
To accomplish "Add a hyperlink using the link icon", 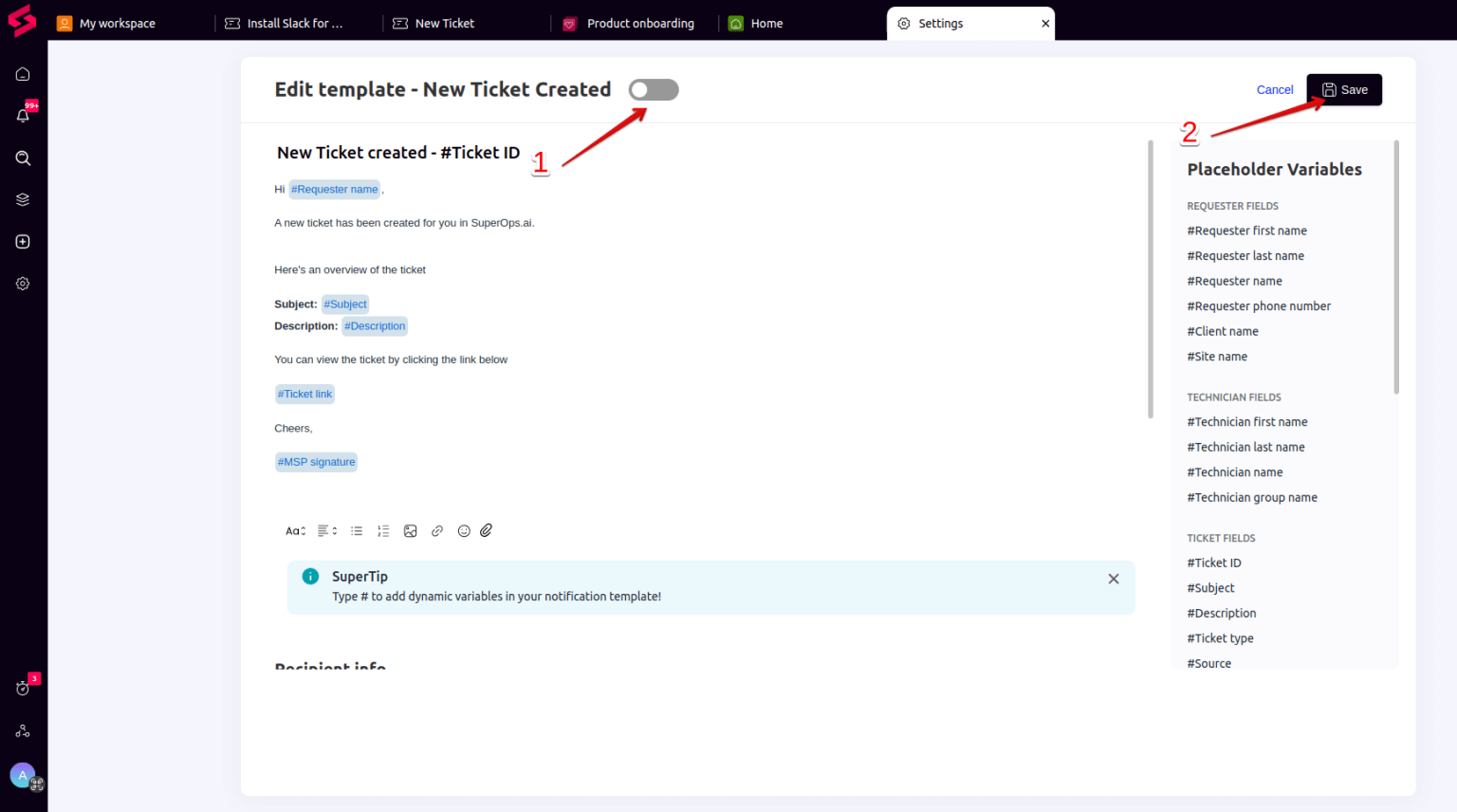I will click(436, 530).
